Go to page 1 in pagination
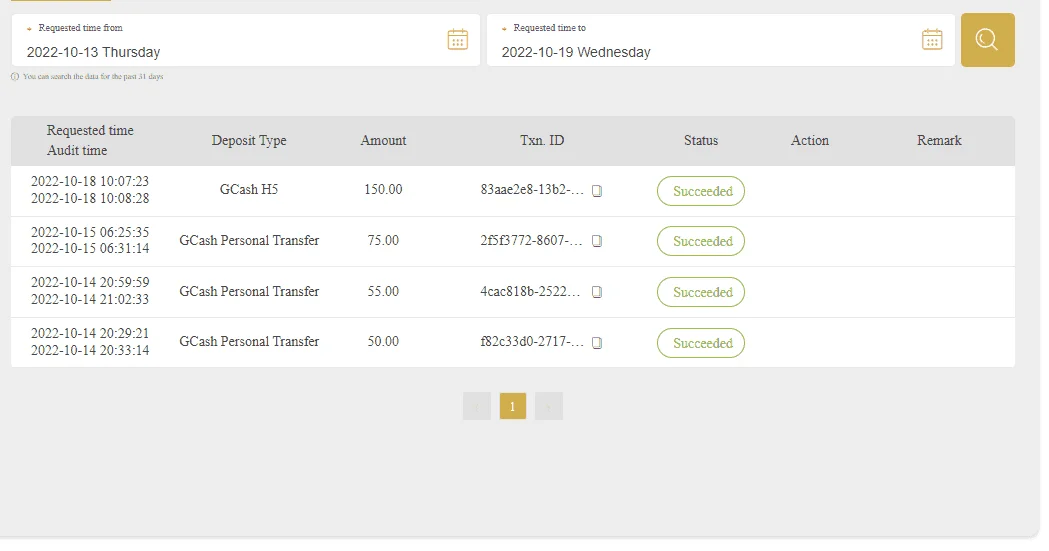The width and height of the screenshot is (1049, 551). pos(512,406)
